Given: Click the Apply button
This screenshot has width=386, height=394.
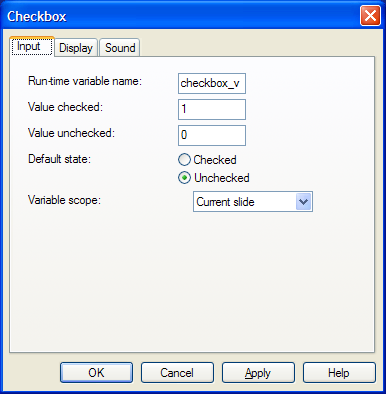Looking at the screenshot, I should (258, 373).
